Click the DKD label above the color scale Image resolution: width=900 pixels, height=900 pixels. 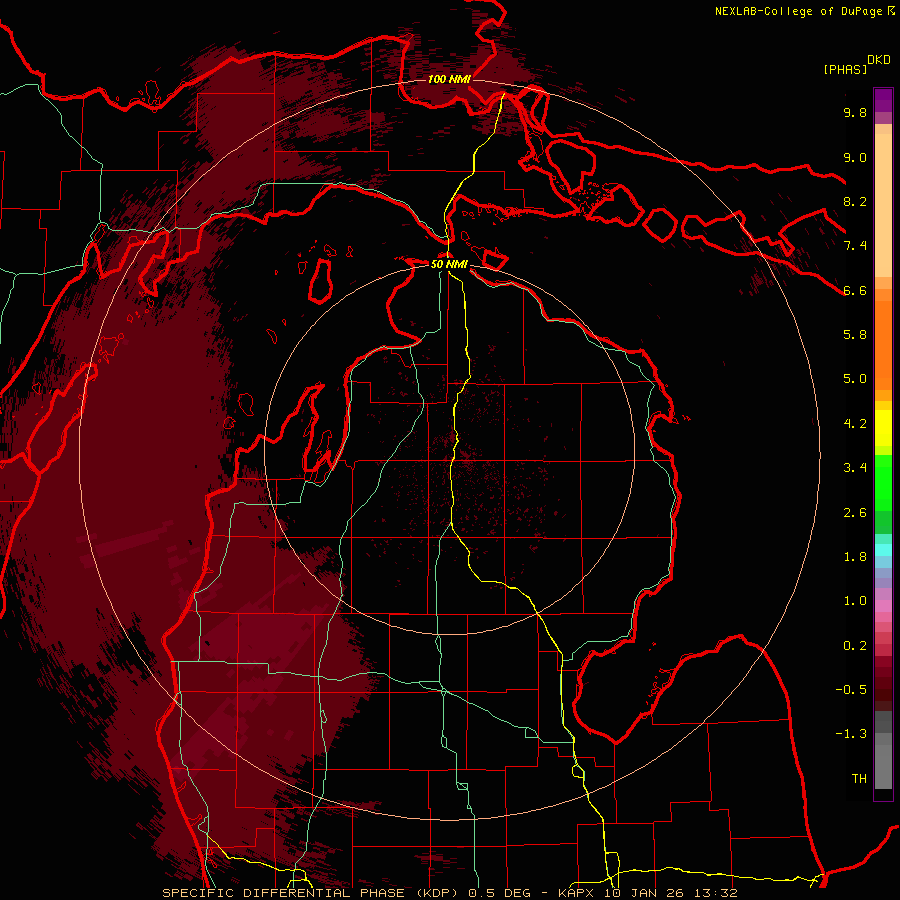(879, 60)
